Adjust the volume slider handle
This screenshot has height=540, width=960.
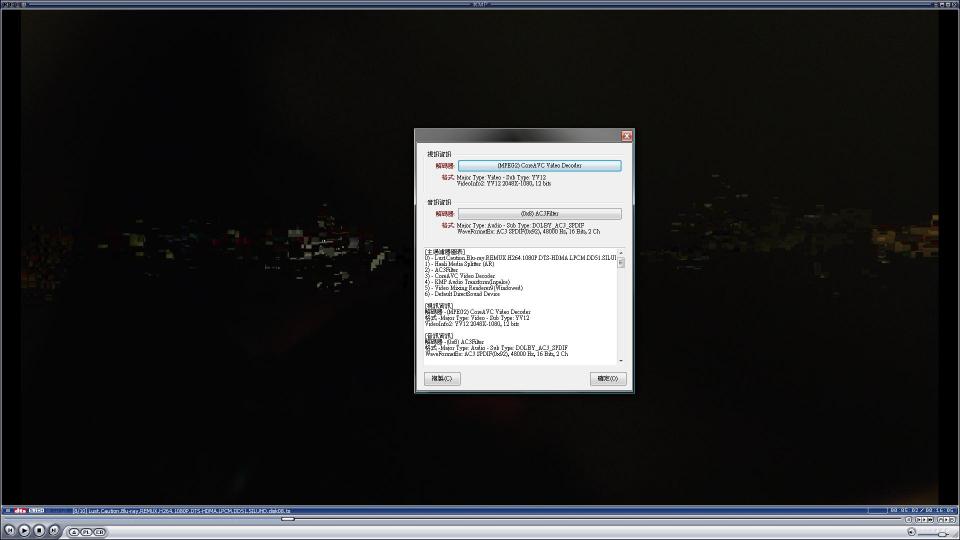pyautogui.click(x=941, y=533)
